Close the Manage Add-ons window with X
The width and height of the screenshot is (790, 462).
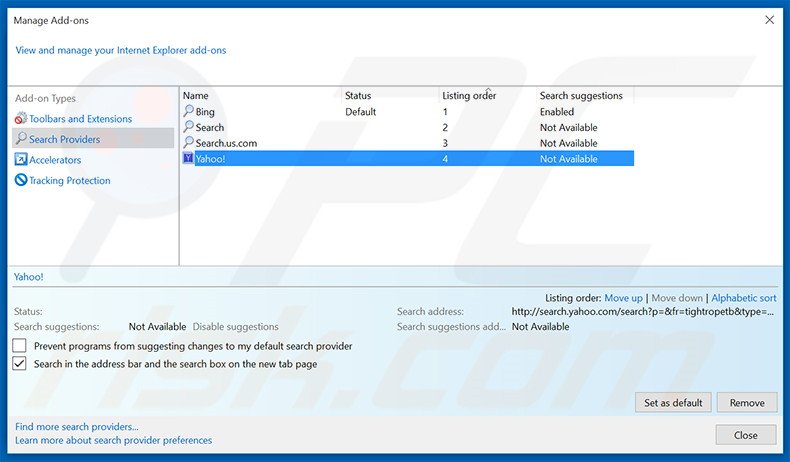coord(769,20)
